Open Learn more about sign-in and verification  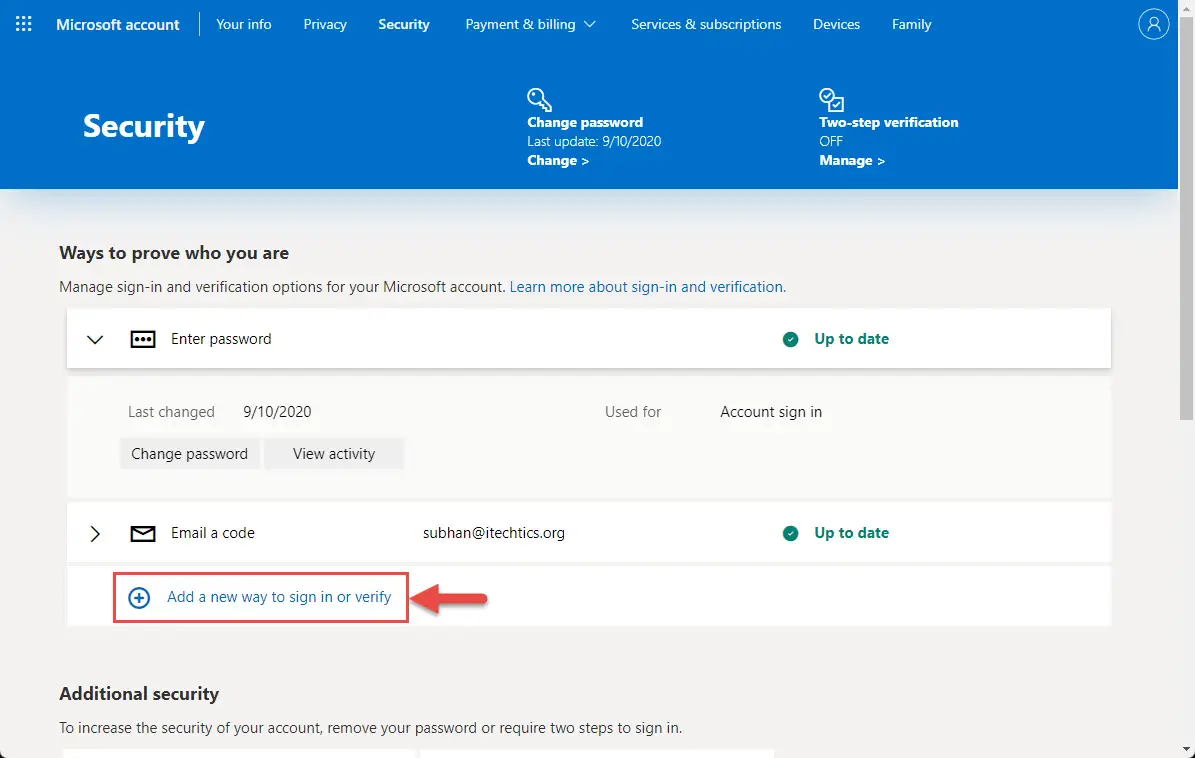(x=648, y=287)
